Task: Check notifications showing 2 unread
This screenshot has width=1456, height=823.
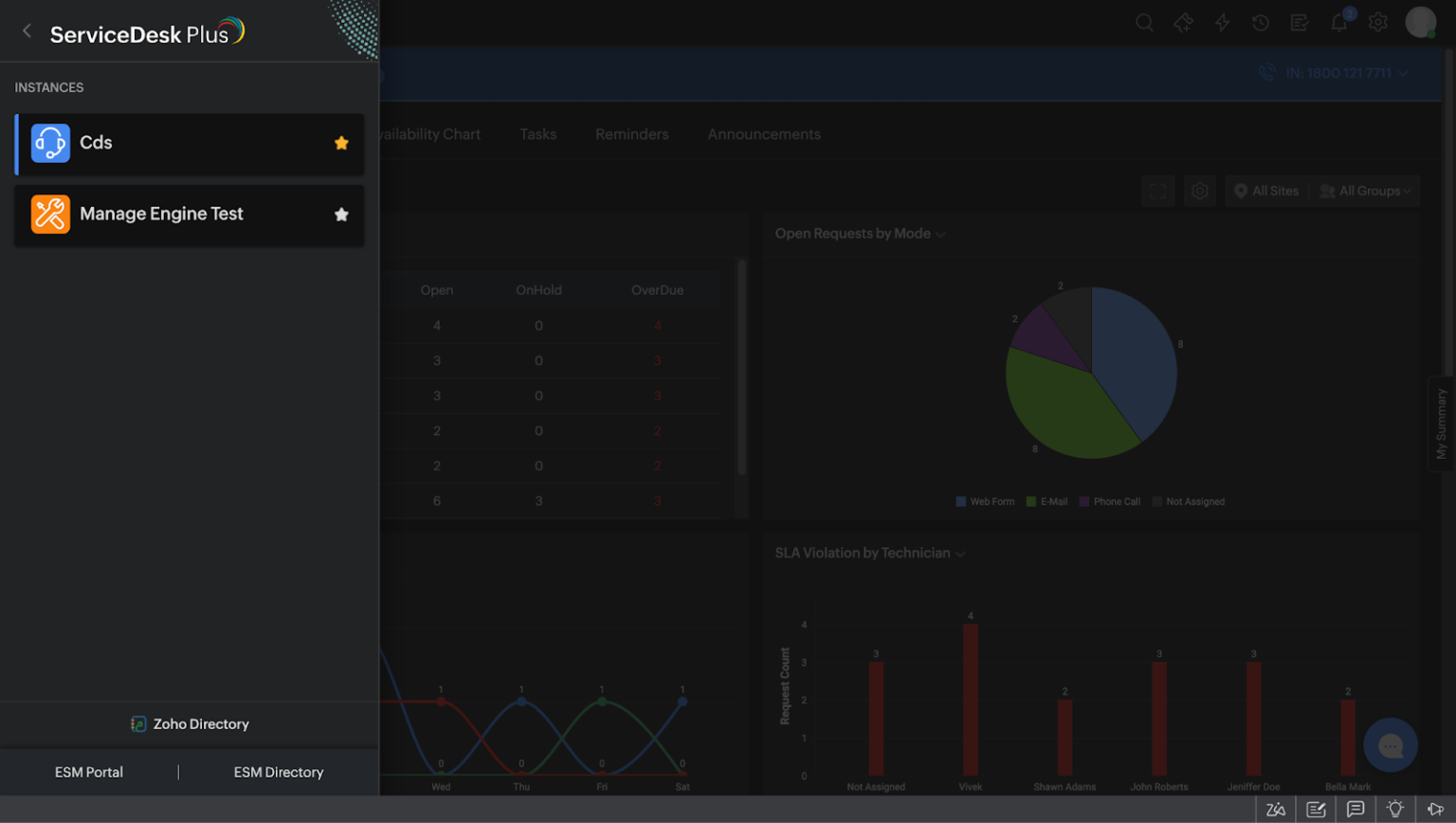Action: [1339, 22]
